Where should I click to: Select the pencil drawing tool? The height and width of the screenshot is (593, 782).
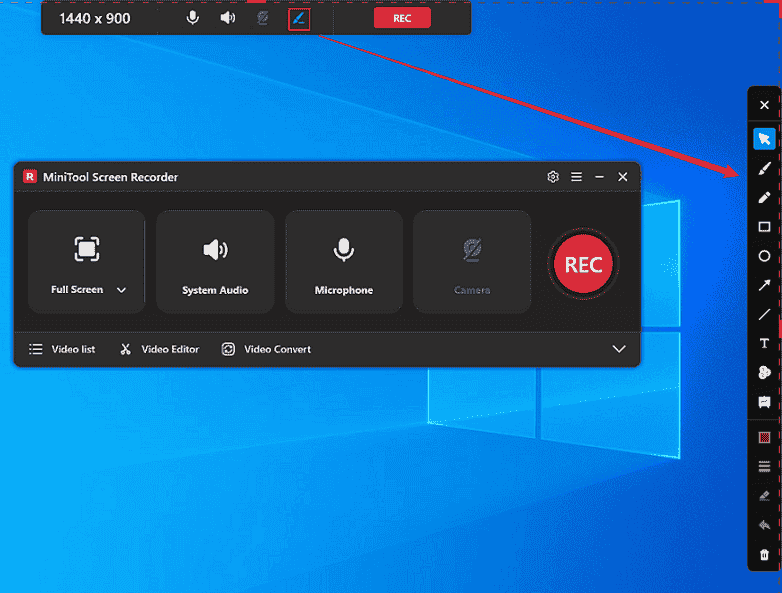coord(764,198)
